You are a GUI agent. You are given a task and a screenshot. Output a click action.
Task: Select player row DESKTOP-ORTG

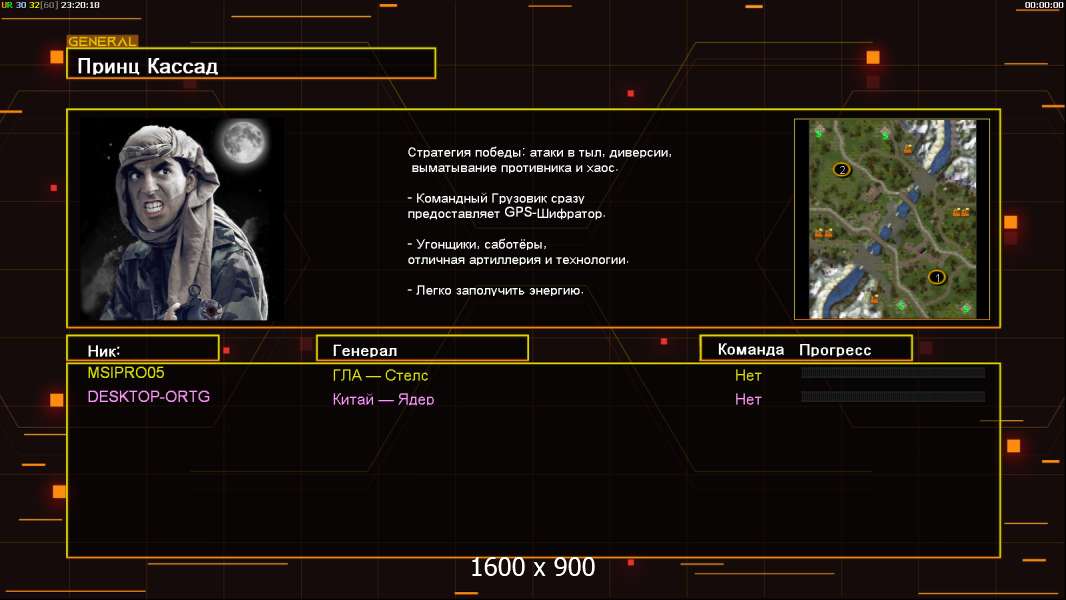(x=534, y=398)
